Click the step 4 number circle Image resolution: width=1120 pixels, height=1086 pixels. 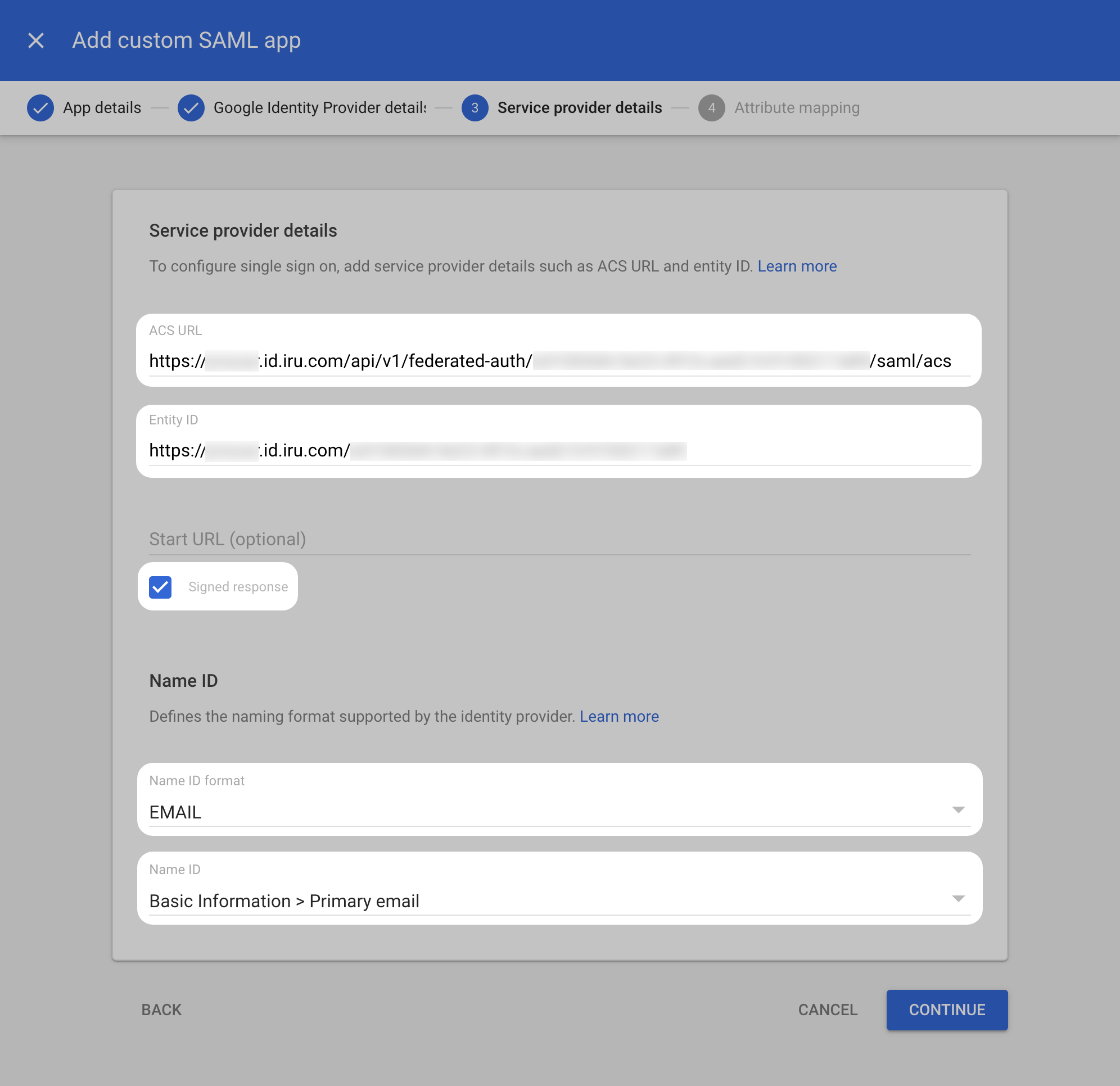tap(711, 107)
